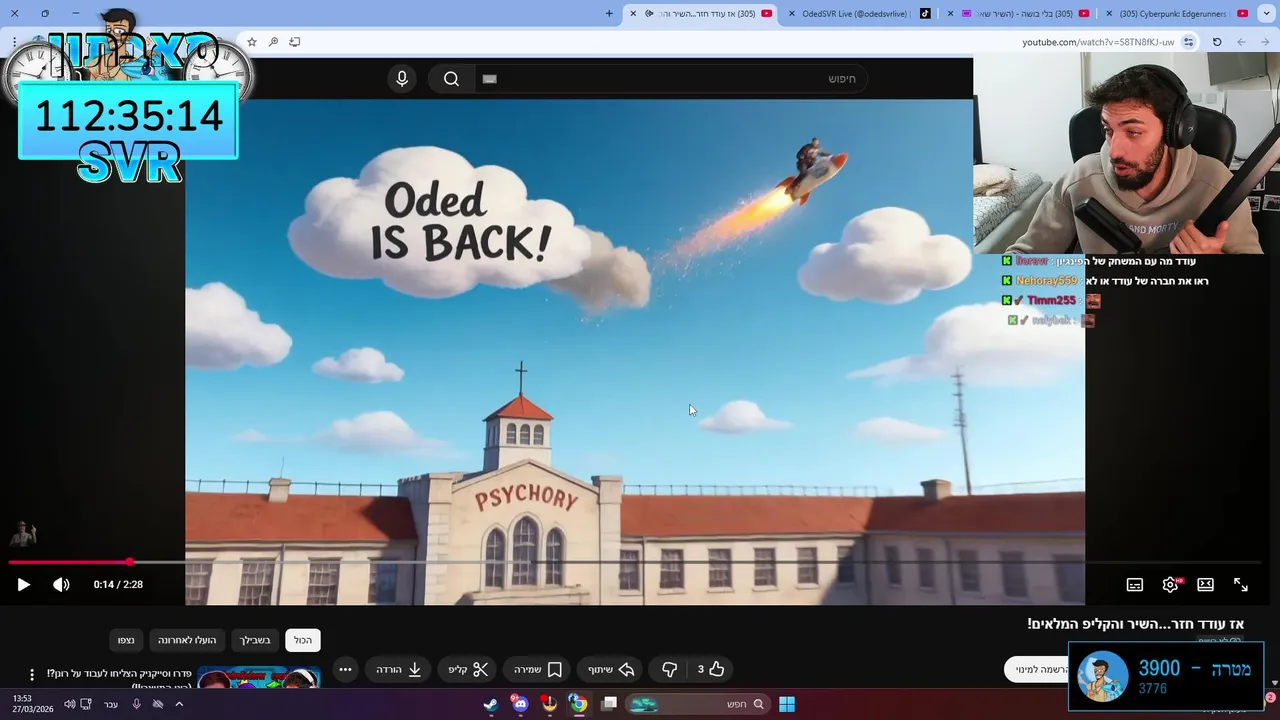The height and width of the screenshot is (720, 1280).
Task: Click the network icon in system tray
Action: pos(86,704)
